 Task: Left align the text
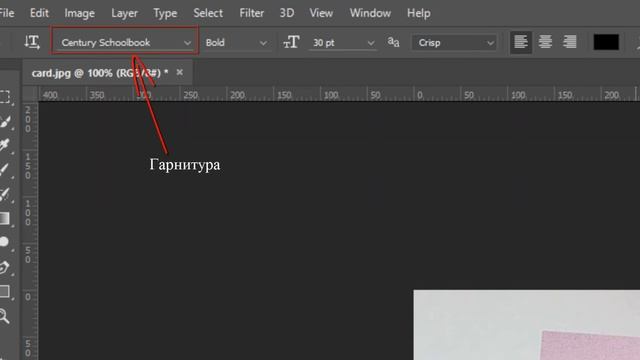click(x=521, y=42)
